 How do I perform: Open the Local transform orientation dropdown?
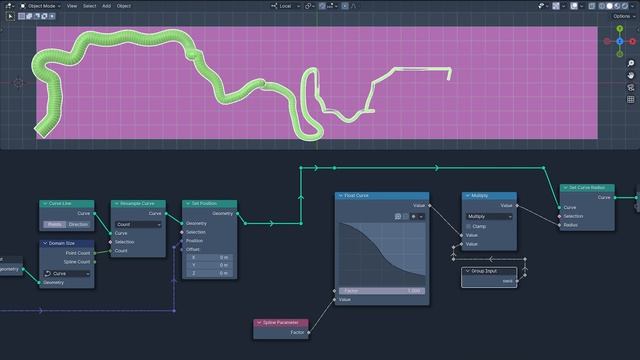point(285,6)
